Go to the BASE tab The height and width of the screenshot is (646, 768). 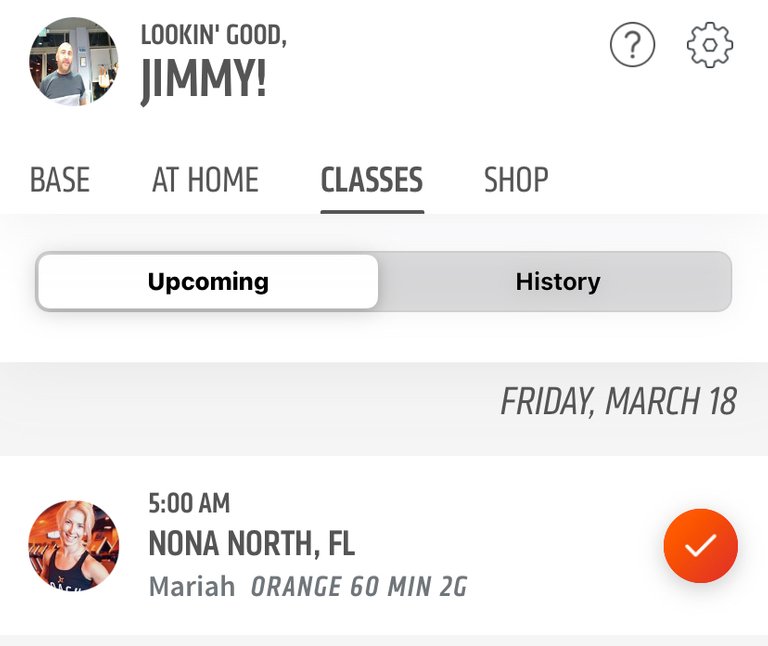[x=60, y=180]
